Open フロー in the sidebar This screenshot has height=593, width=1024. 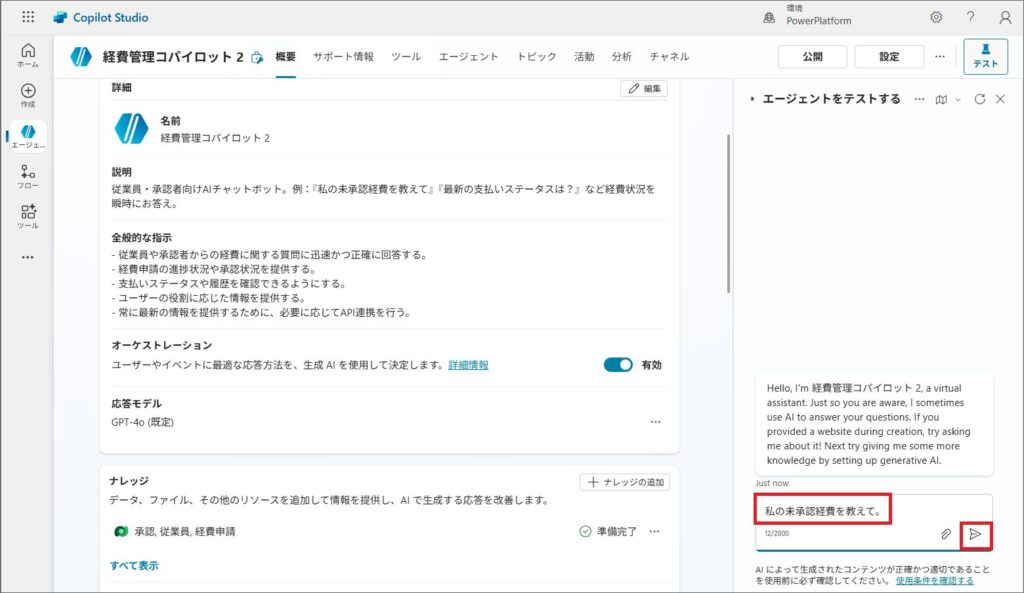(28, 176)
